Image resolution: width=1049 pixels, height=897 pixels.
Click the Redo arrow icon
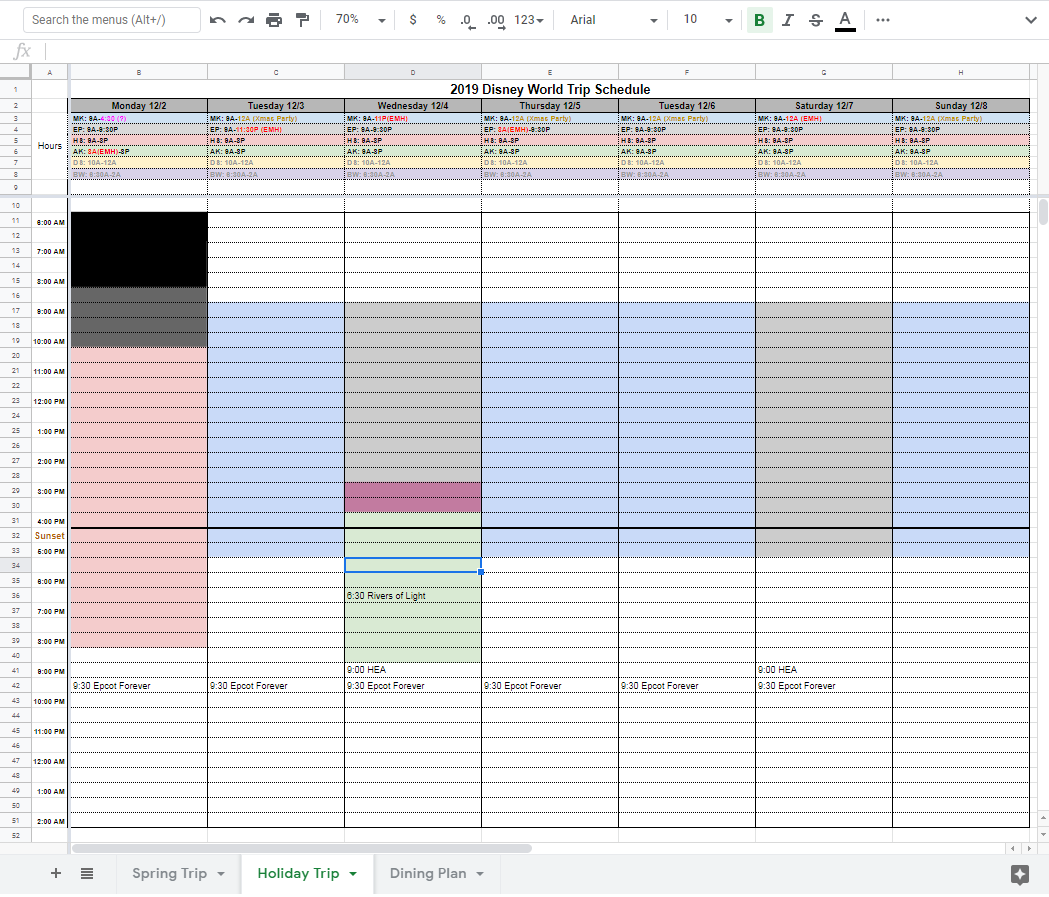click(246, 20)
